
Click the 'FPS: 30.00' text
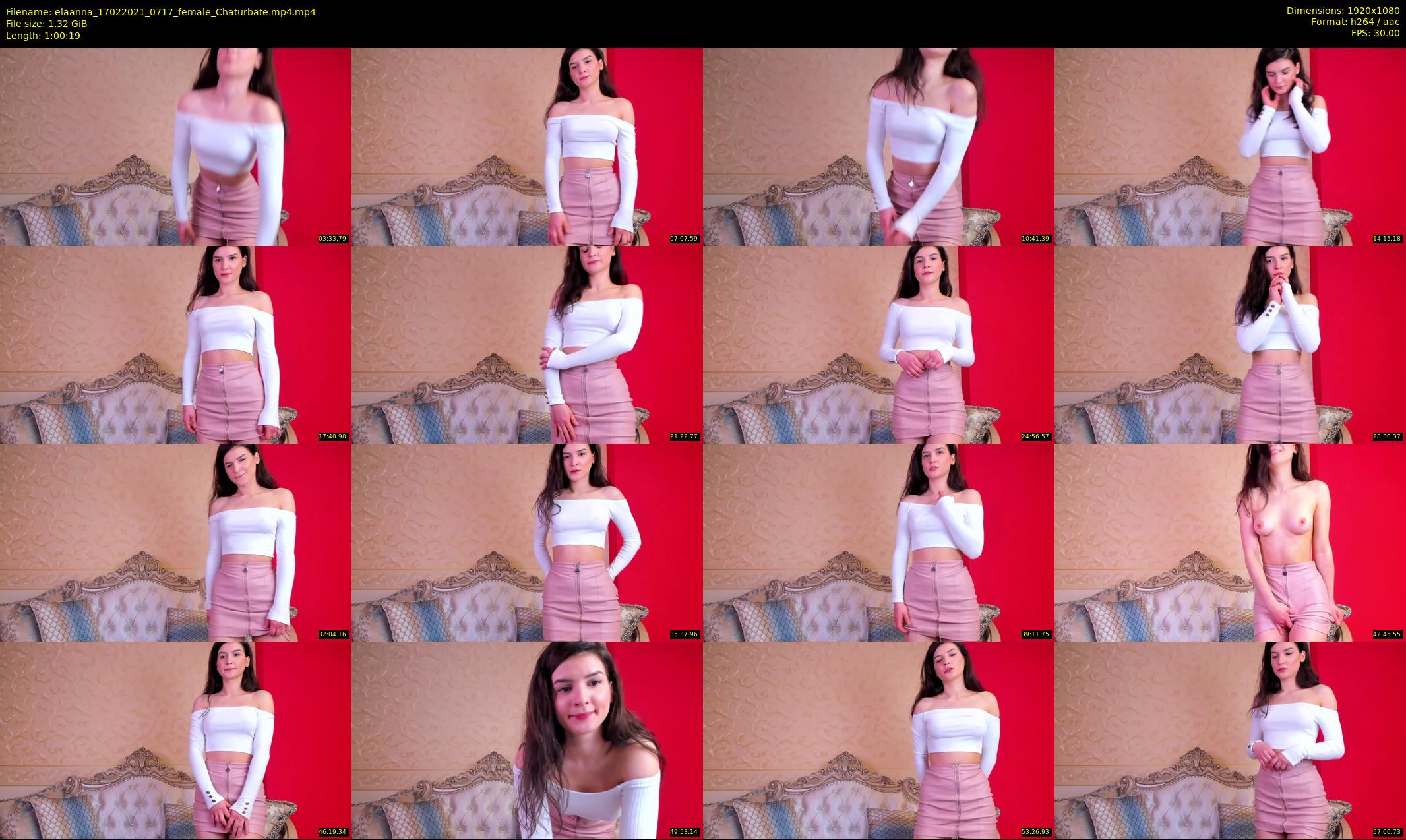1375,33
